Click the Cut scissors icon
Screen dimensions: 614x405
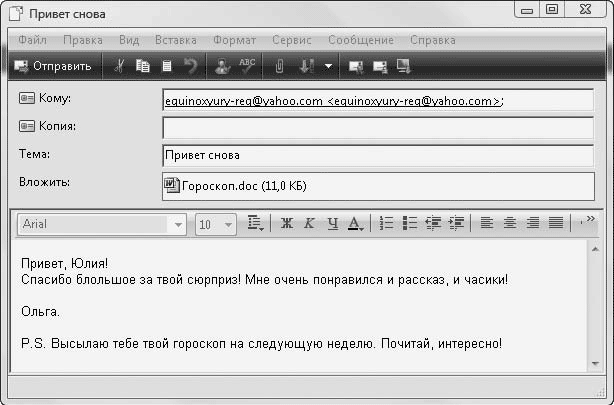coord(119,67)
